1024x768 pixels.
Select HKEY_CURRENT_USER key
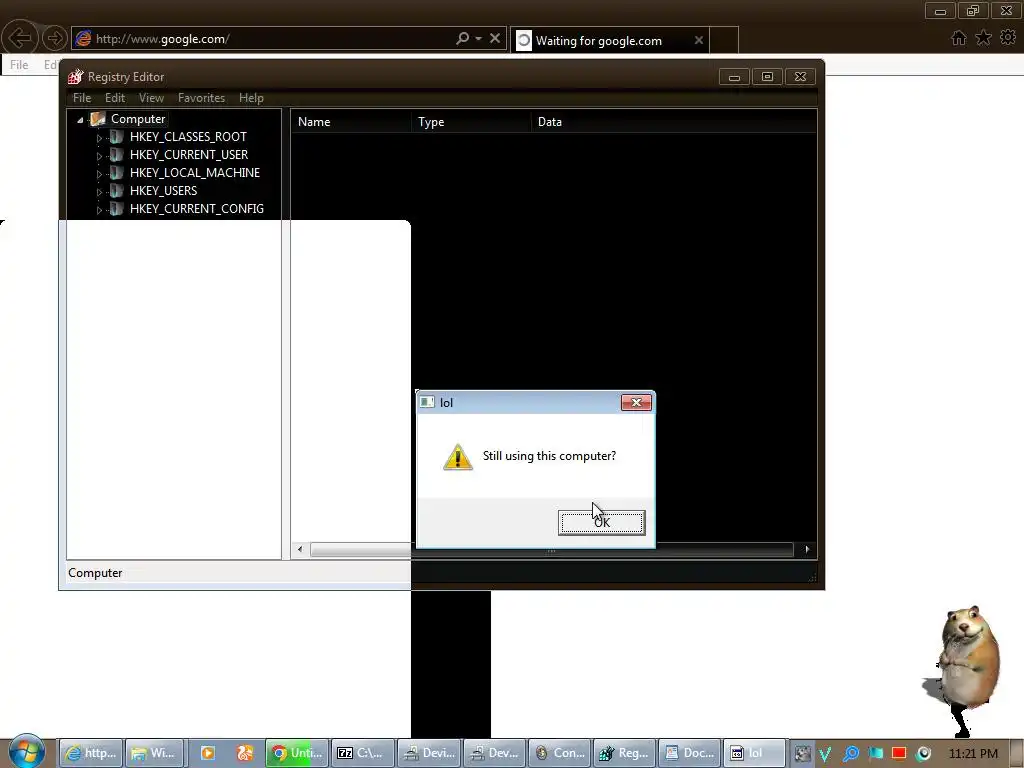189,155
